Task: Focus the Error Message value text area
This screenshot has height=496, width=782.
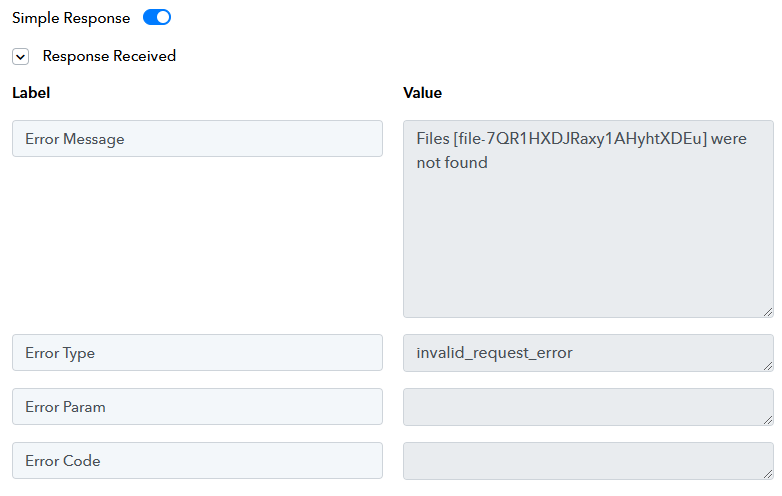Action: click(x=588, y=219)
